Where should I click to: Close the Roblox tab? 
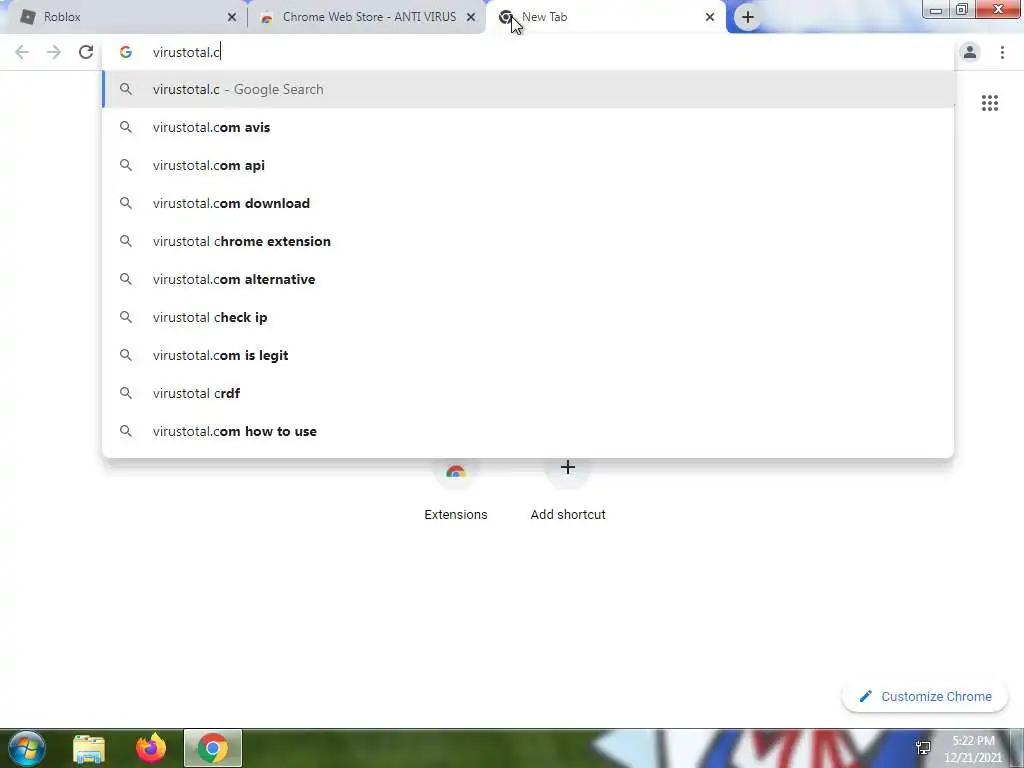(232, 18)
